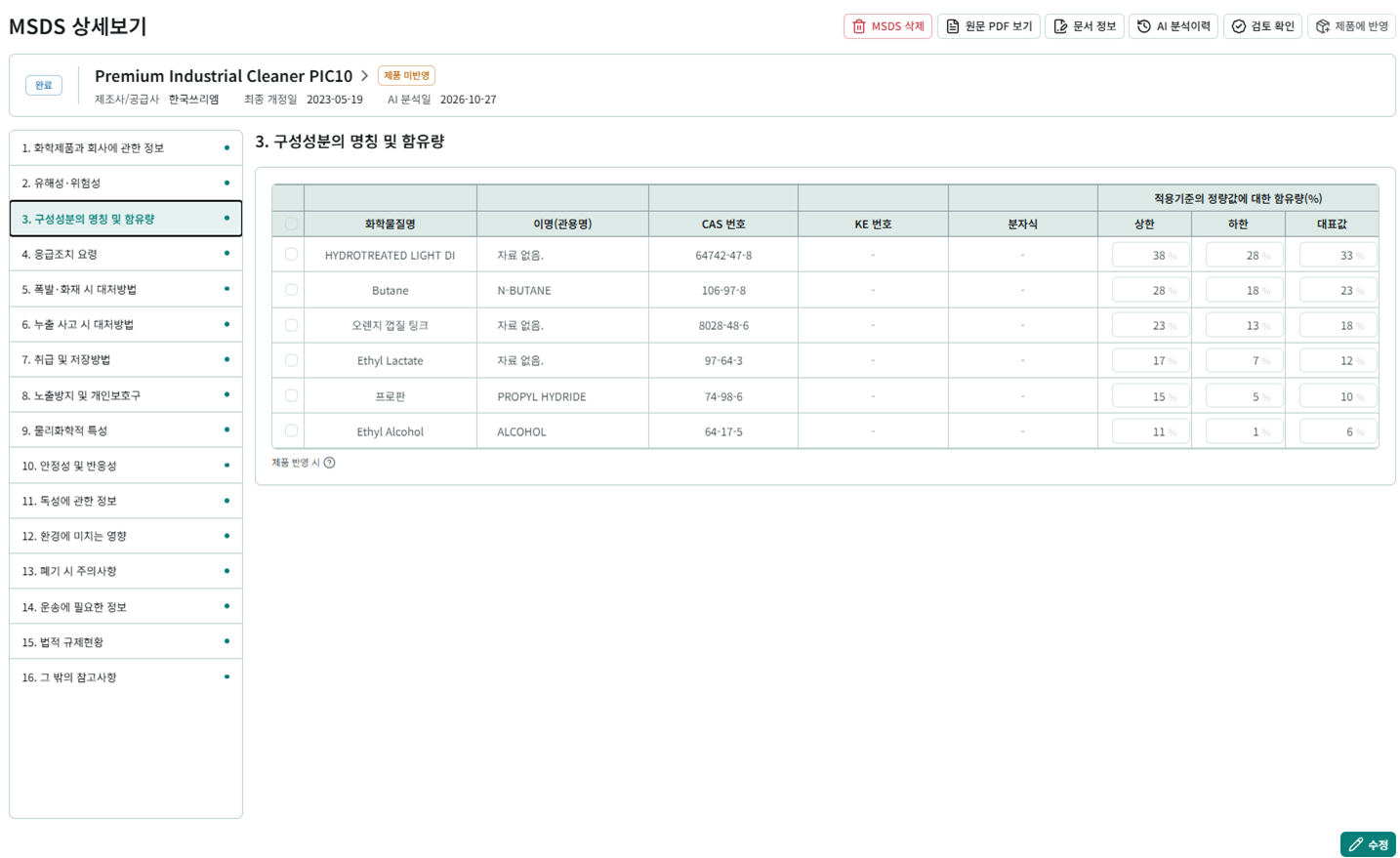Select section 4. 응급조치 요령
Viewport: 1400px width, 858px height.
(126, 254)
